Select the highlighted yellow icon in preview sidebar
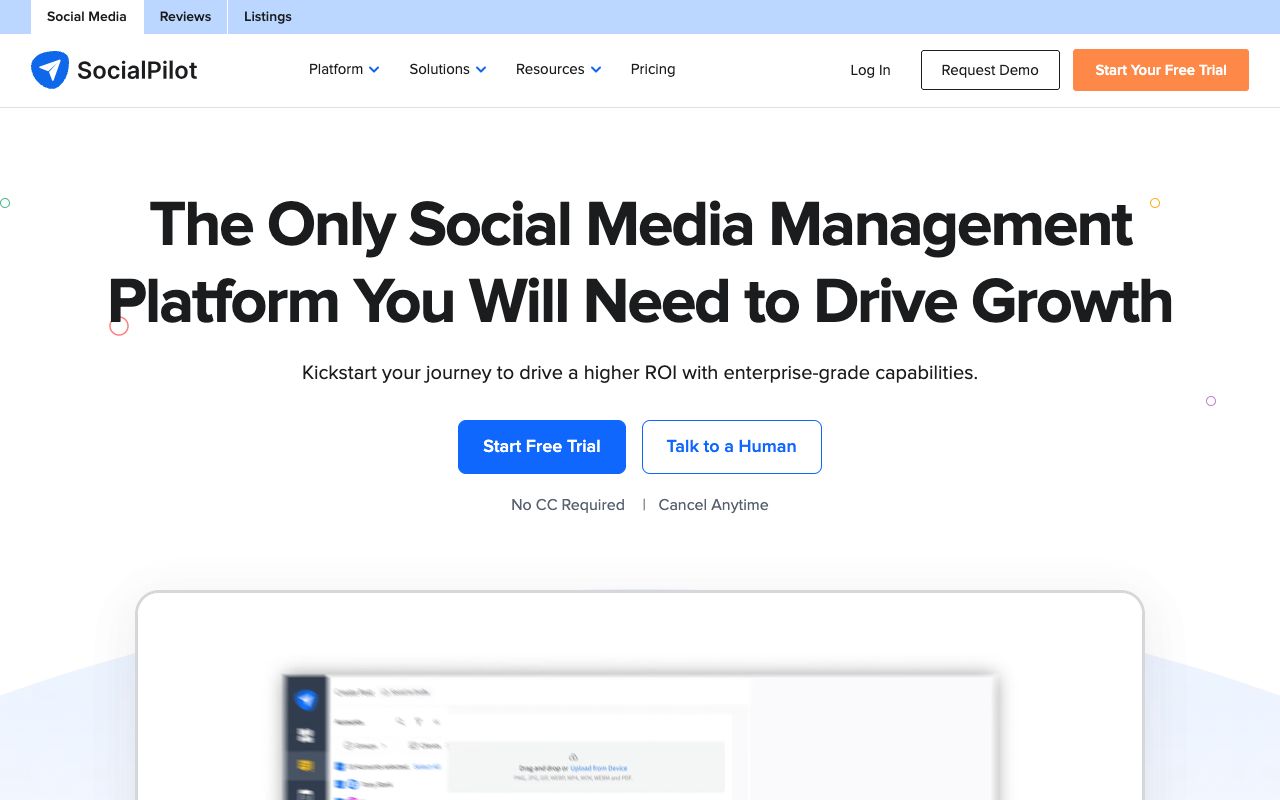This screenshot has width=1280, height=800. pyautogui.click(x=307, y=766)
